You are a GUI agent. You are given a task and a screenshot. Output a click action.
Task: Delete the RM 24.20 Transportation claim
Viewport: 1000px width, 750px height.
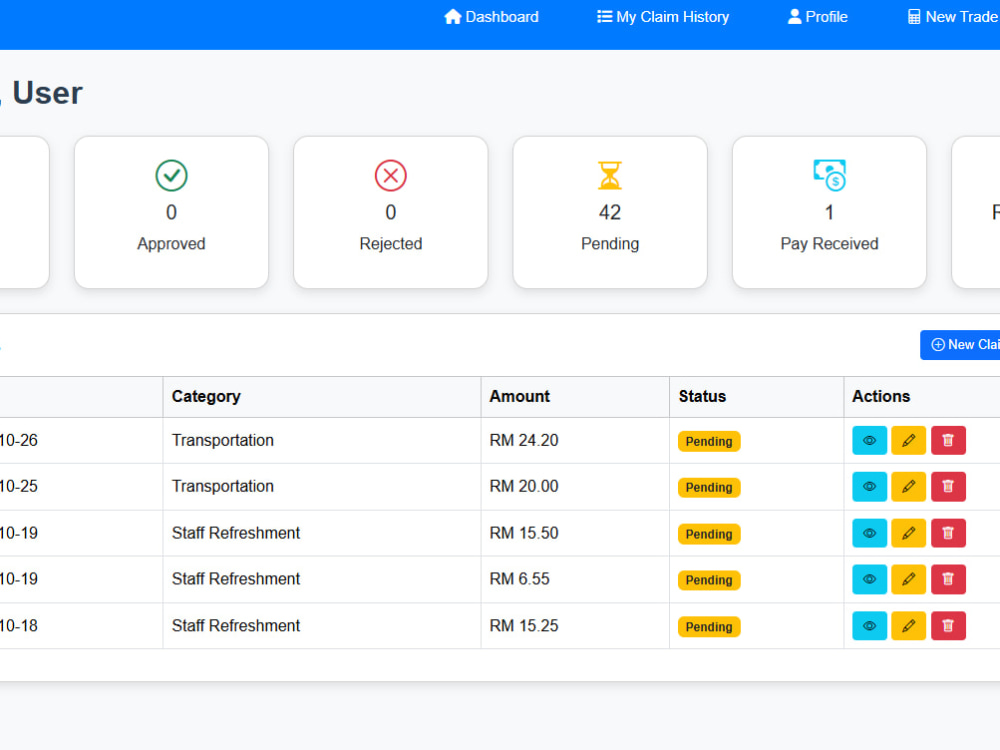(948, 441)
